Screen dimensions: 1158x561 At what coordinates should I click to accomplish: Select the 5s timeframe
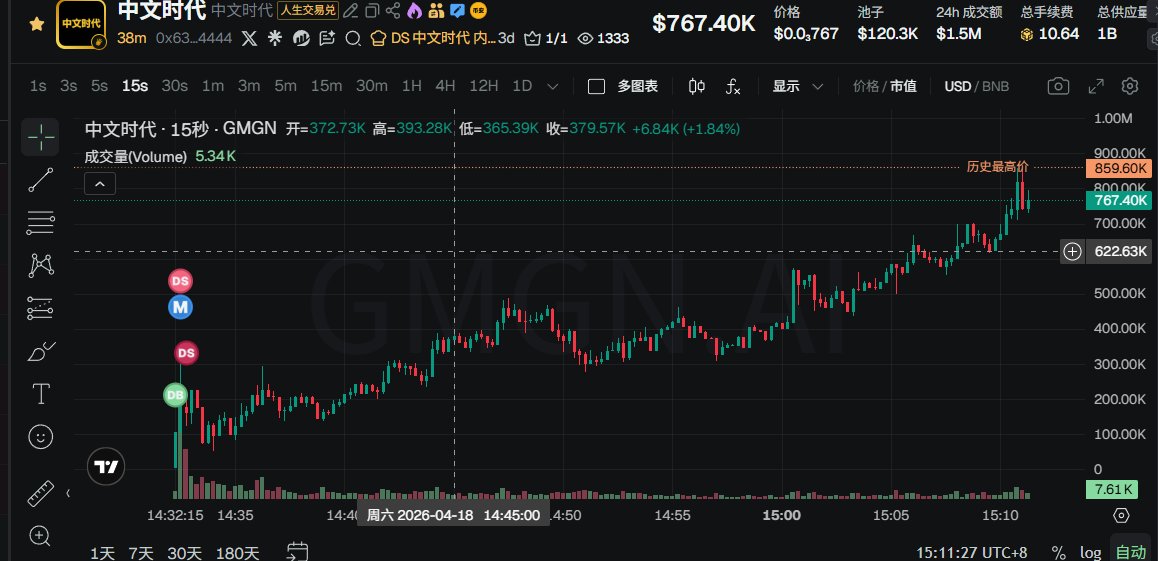click(x=100, y=86)
